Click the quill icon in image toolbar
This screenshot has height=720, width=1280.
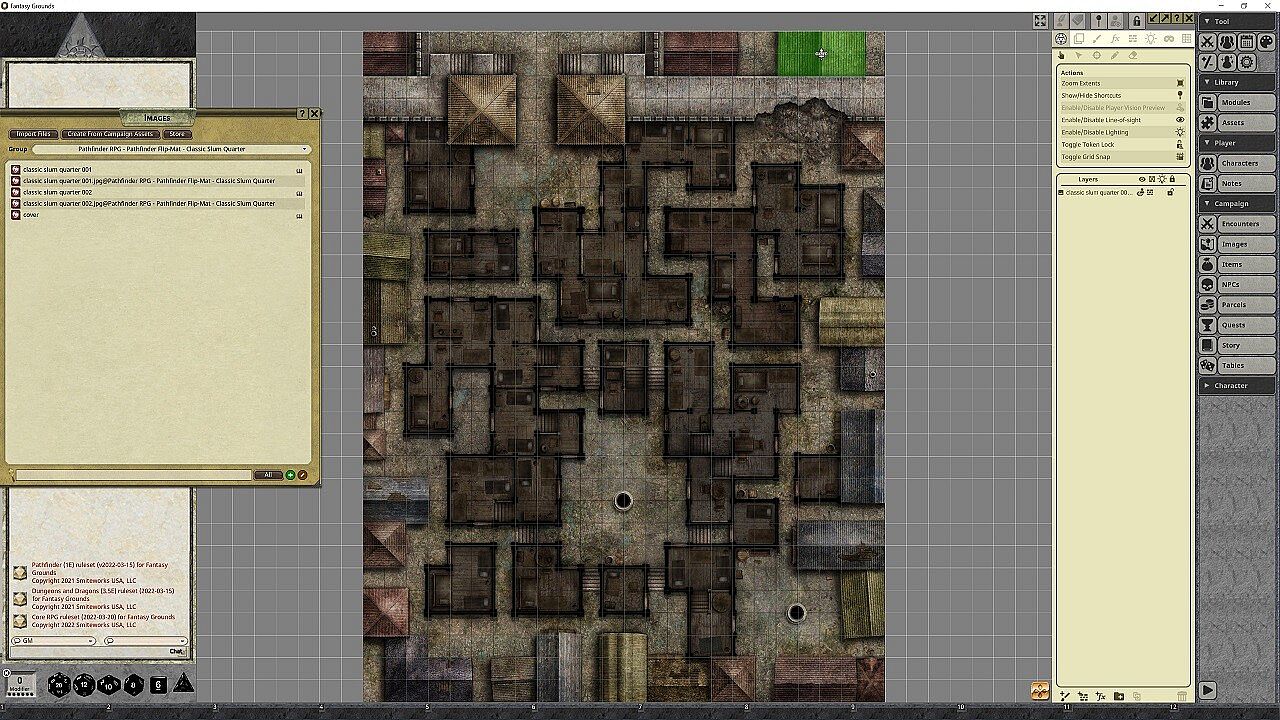click(x=1060, y=20)
